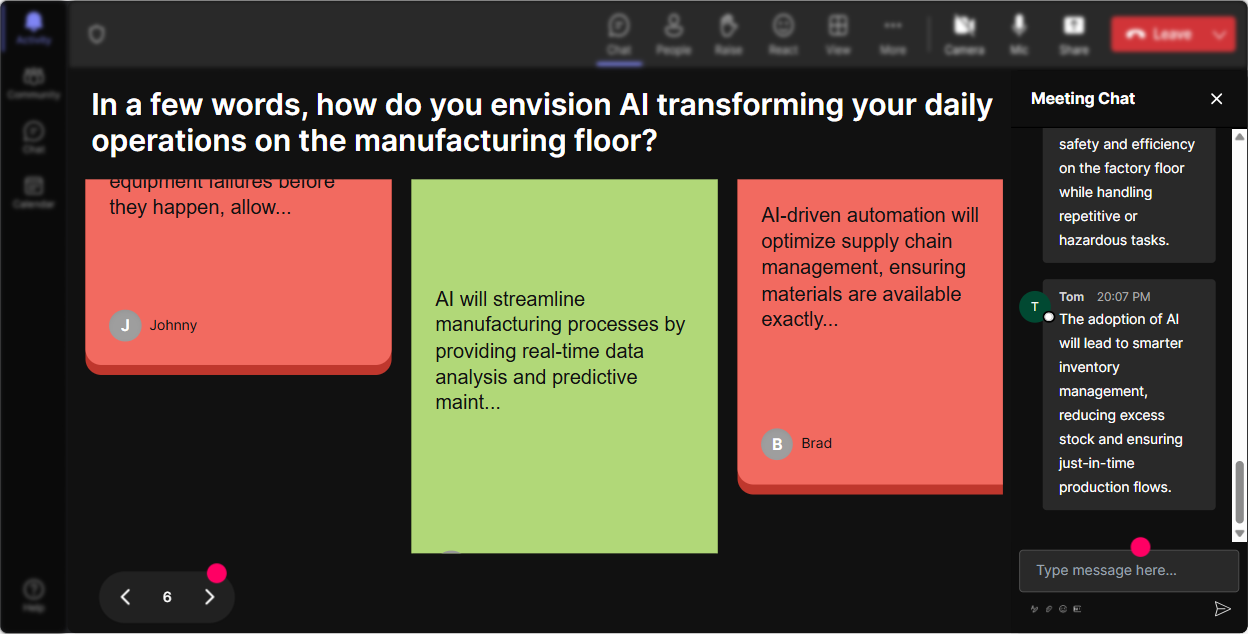Open More meeting options
The width and height of the screenshot is (1248, 634).
[x=893, y=34]
